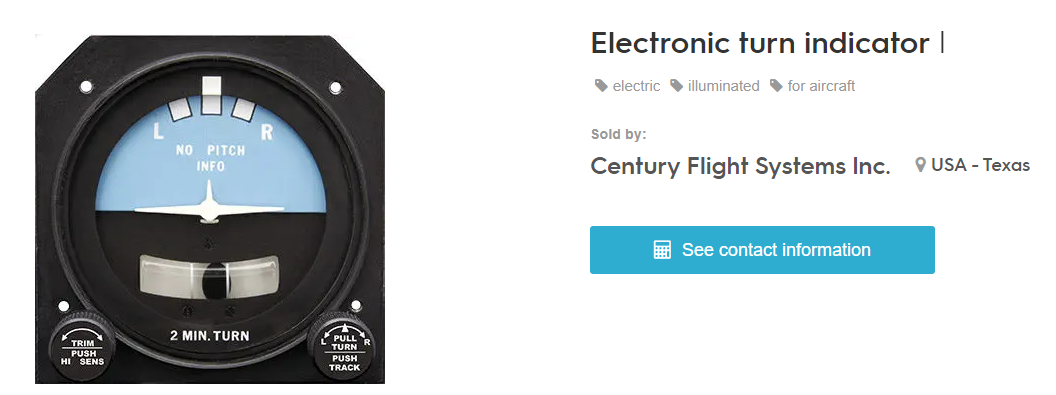
Task: Open the "illuminated" tag link
Action: pyautogui.click(x=723, y=86)
